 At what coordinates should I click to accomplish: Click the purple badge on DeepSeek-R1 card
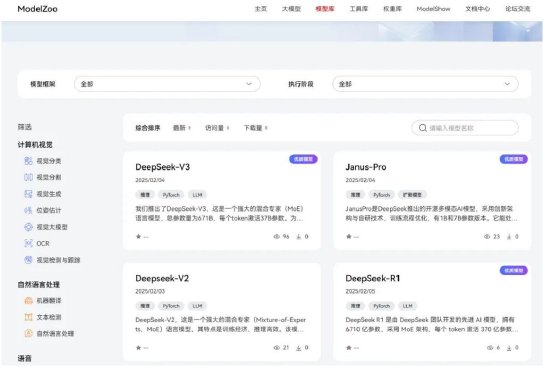click(x=514, y=270)
